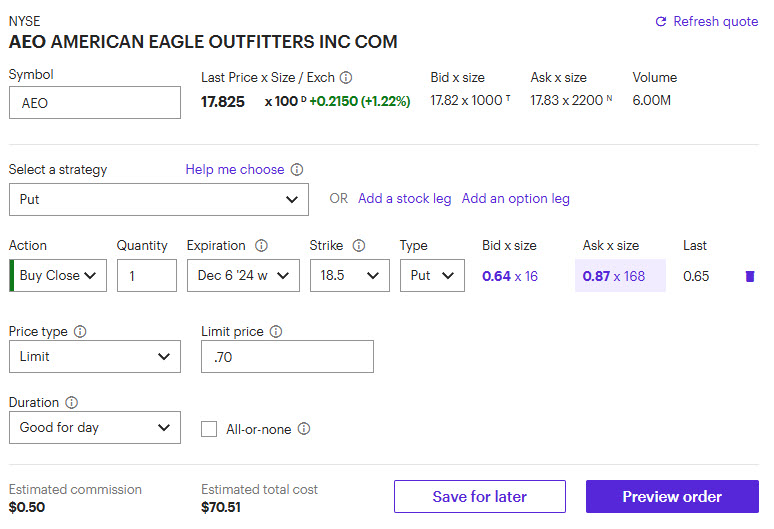Expand the Dec 6 '24 expiration dropdown

tap(243, 276)
